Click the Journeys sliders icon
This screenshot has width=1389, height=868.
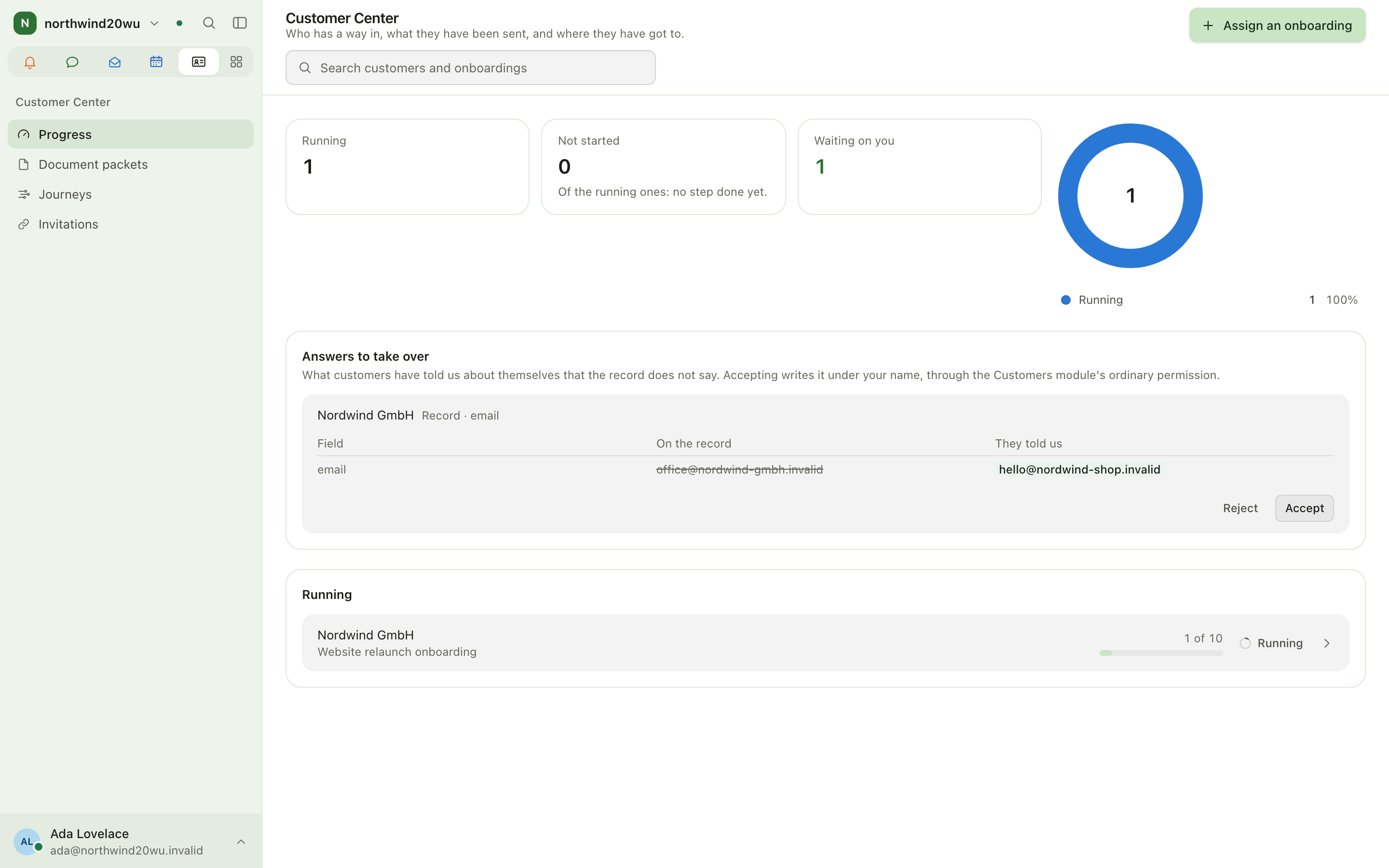click(x=24, y=194)
